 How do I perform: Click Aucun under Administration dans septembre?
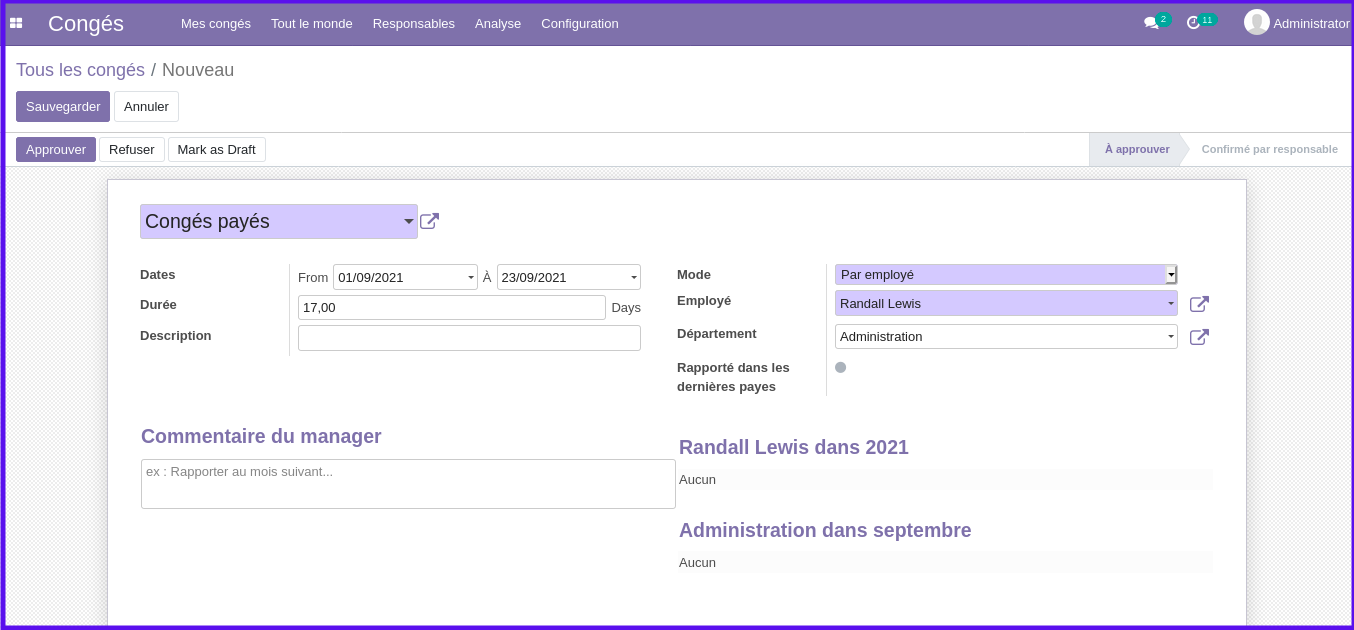(x=697, y=562)
